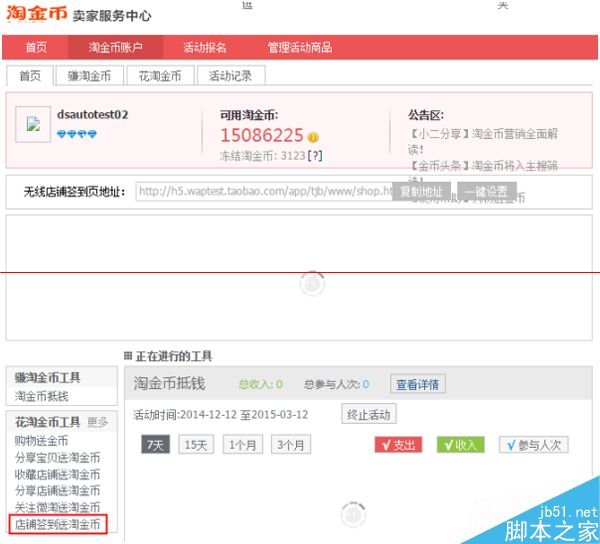Select the 3个月 time range
Viewport: 600px width, 544px height.
point(291,445)
